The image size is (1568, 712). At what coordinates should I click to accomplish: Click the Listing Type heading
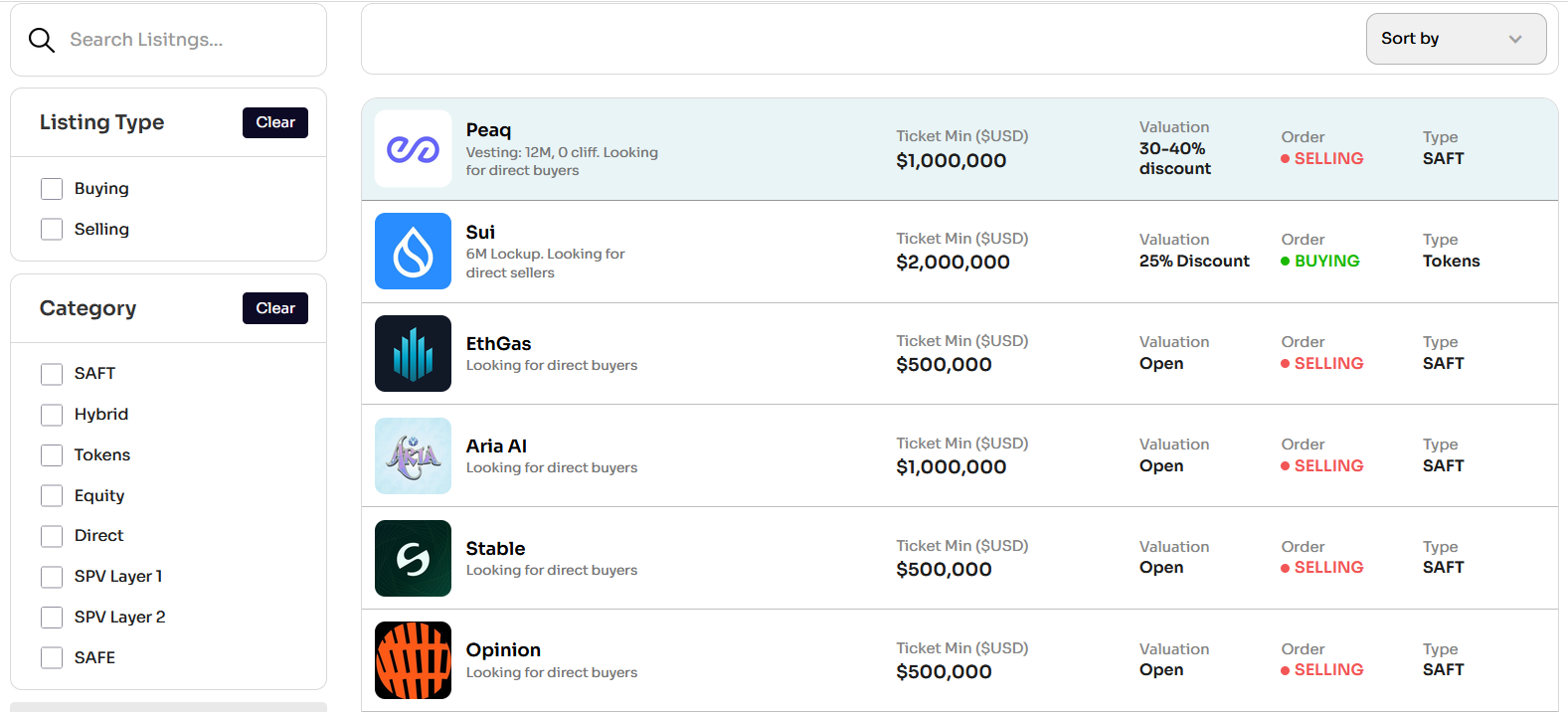[101, 122]
